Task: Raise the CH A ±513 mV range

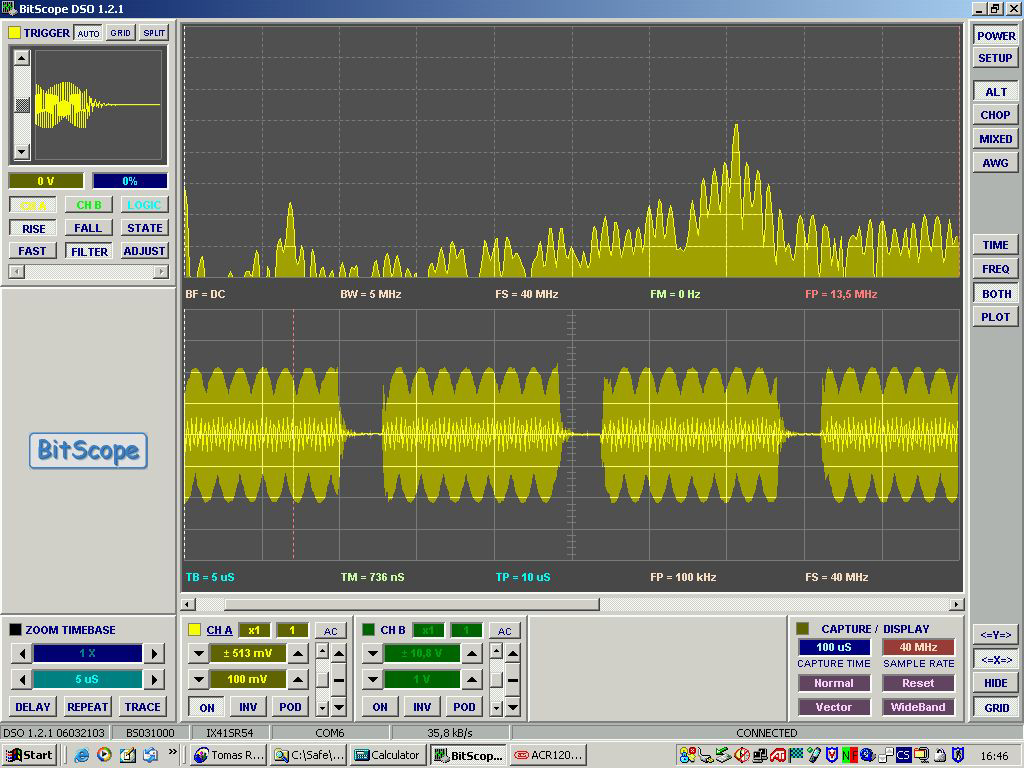Action: point(298,653)
